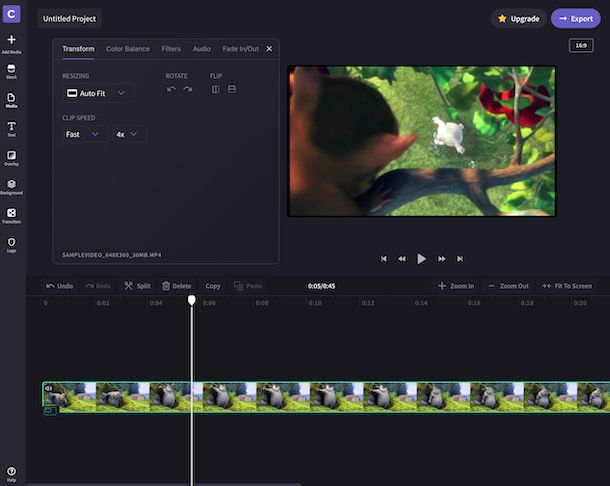The height and width of the screenshot is (486, 610).
Task: Fast forward the preview
Action: pos(442,259)
